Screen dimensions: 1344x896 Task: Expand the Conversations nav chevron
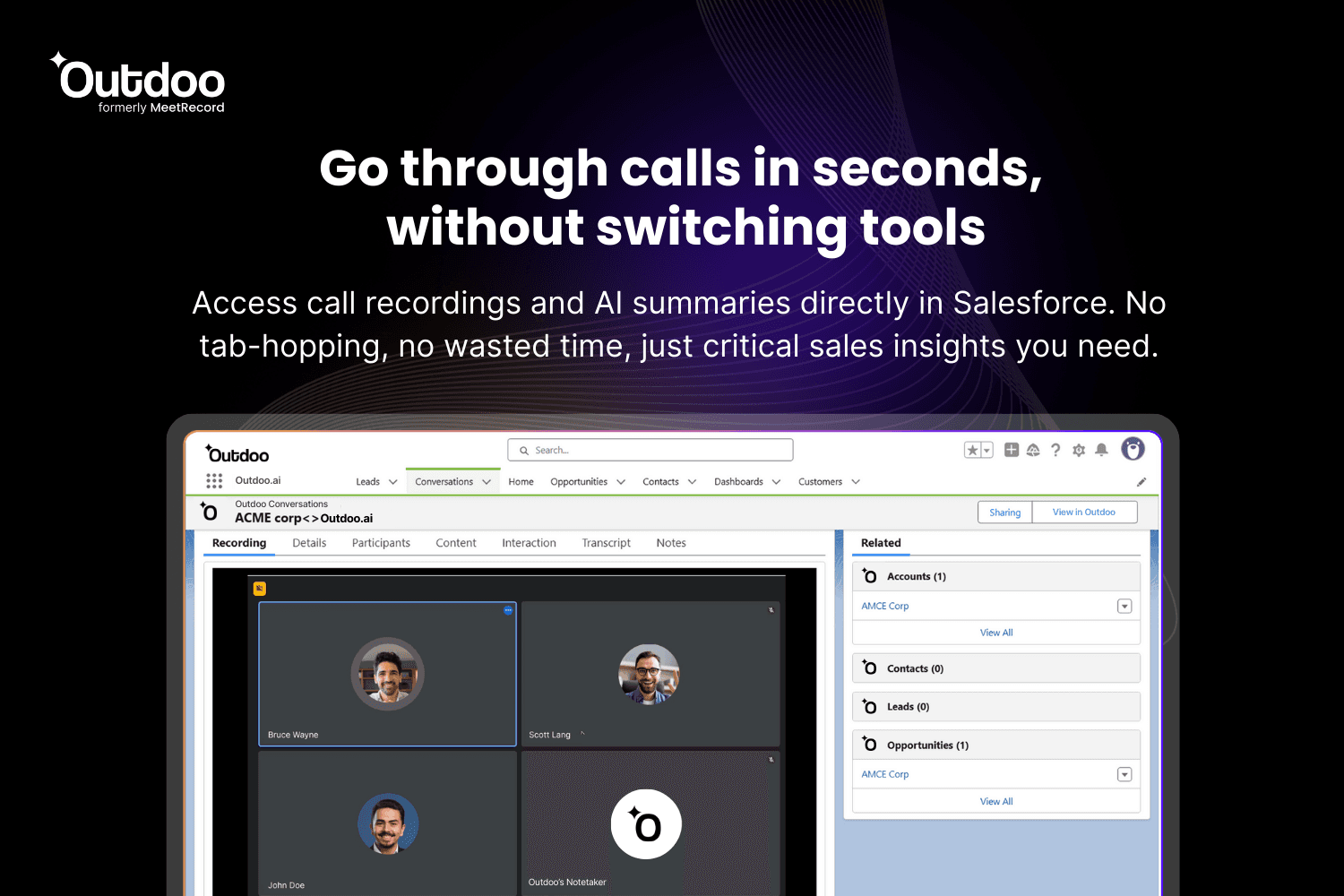pos(487,482)
